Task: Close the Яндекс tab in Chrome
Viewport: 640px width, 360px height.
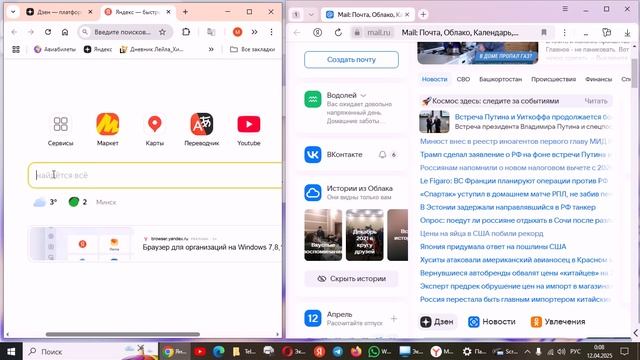Action: point(169,12)
